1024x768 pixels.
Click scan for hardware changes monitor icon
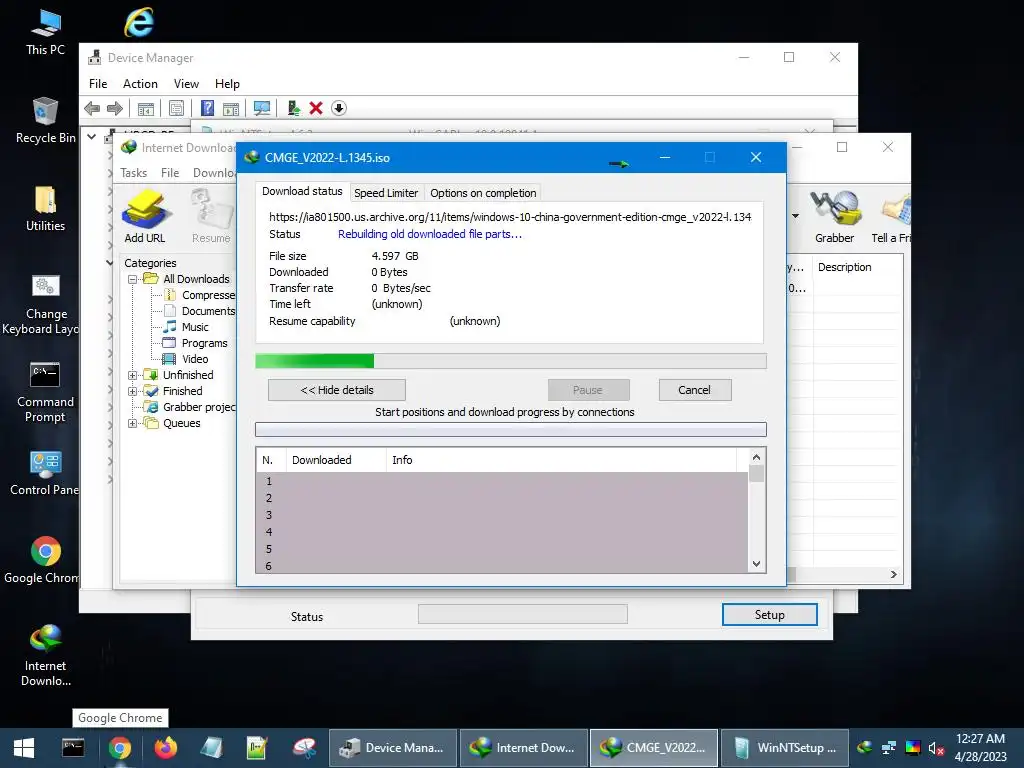pyautogui.click(x=262, y=108)
